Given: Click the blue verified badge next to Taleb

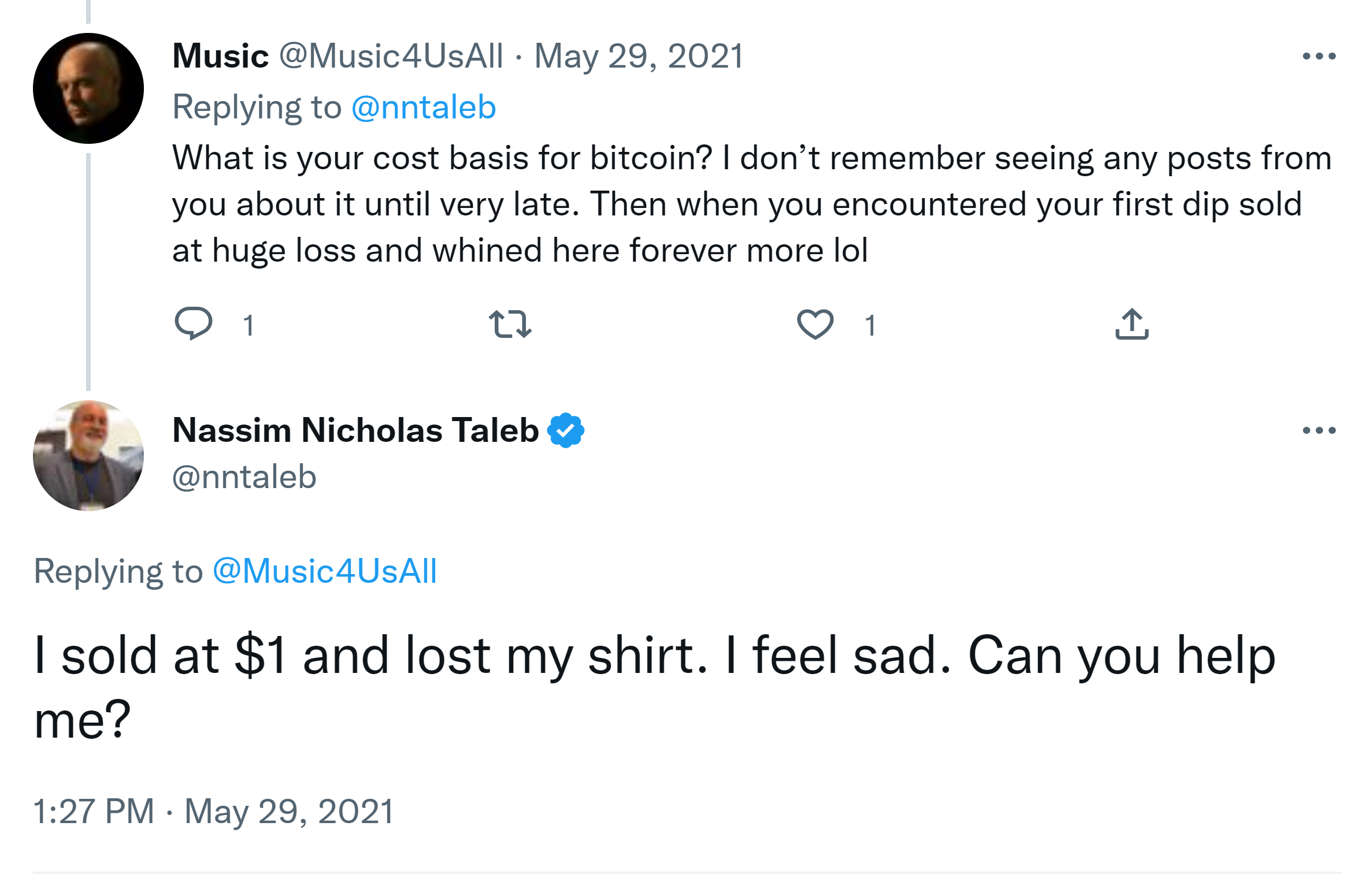Looking at the screenshot, I should pos(566,430).
